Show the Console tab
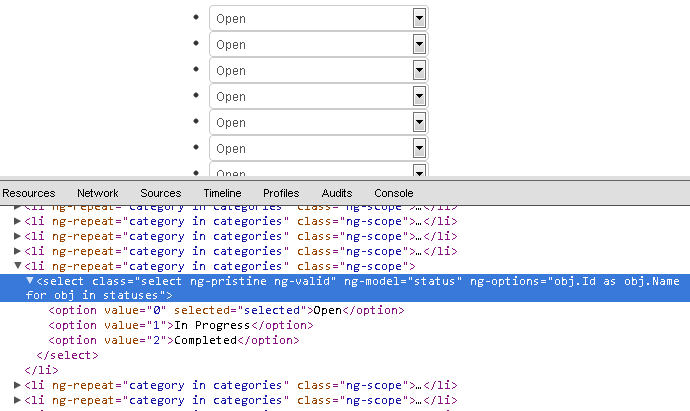 tap(394, 193)
